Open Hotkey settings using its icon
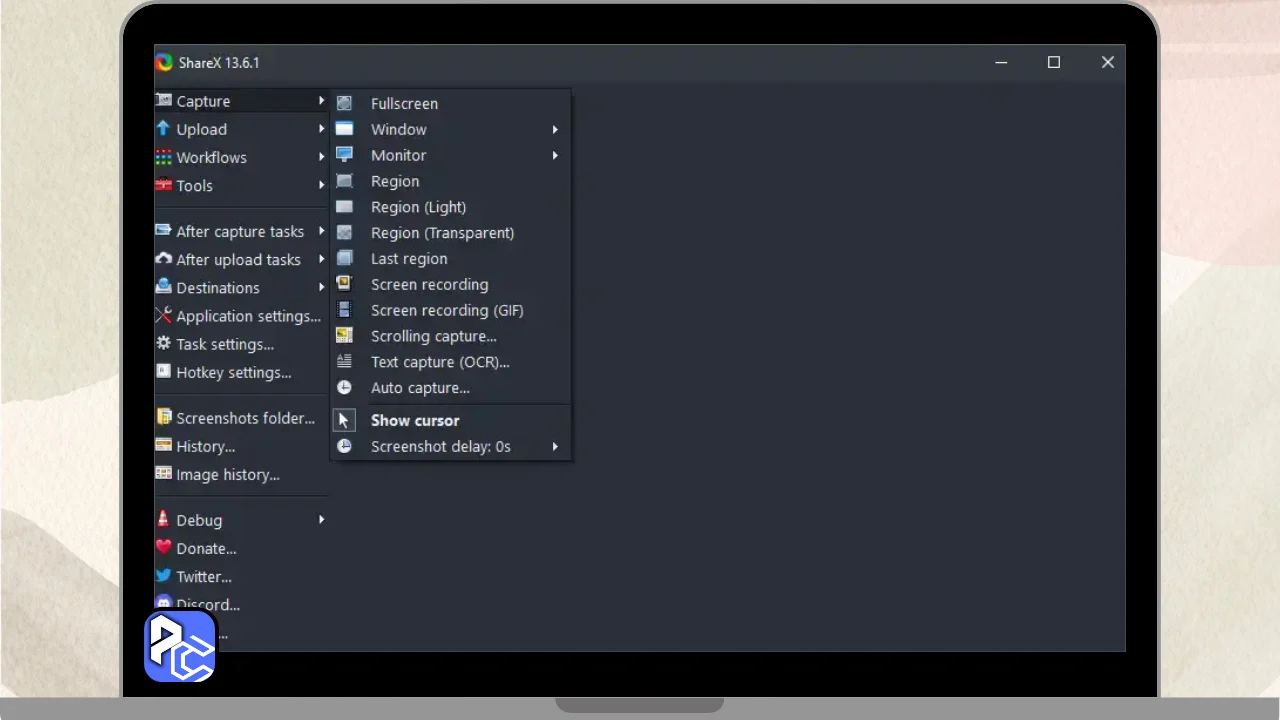Screen dimensions: 1280x720 (164, 372)
